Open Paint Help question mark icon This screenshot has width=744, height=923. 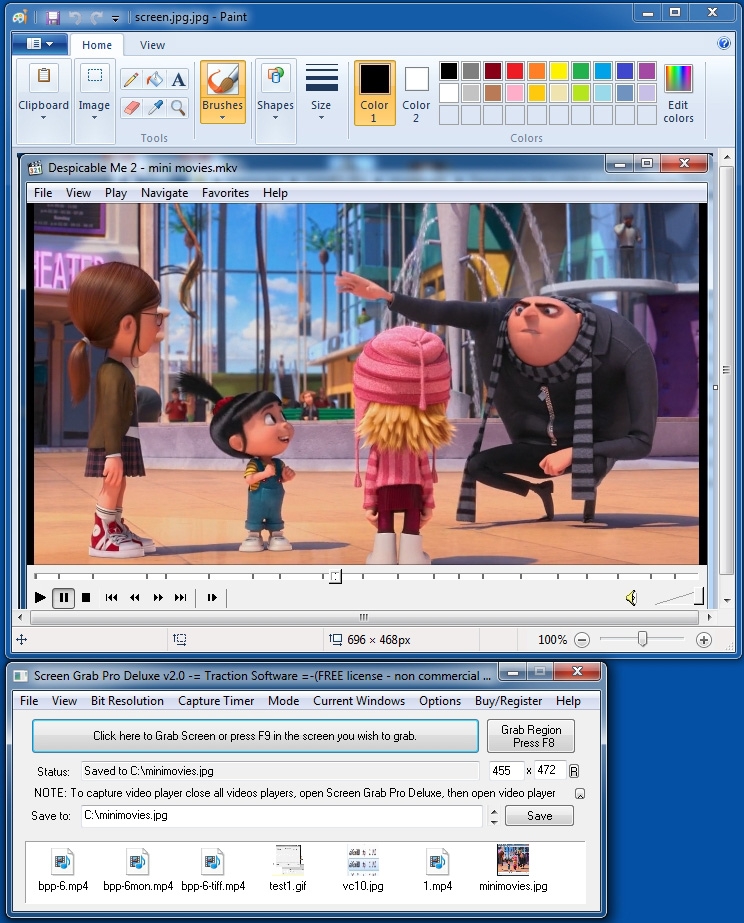(724, 43)
